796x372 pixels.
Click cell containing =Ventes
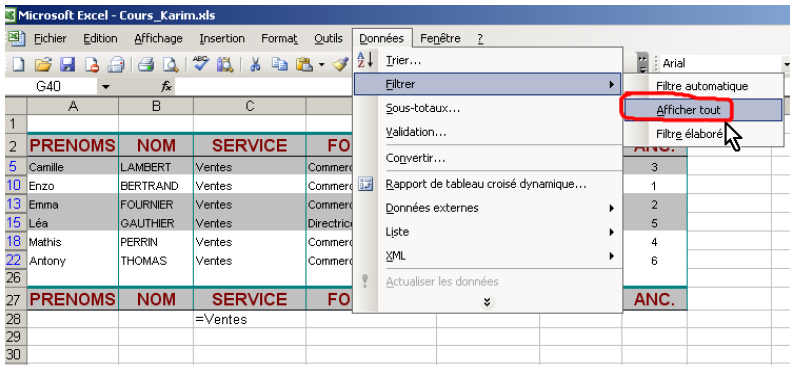tap(249, 319)
